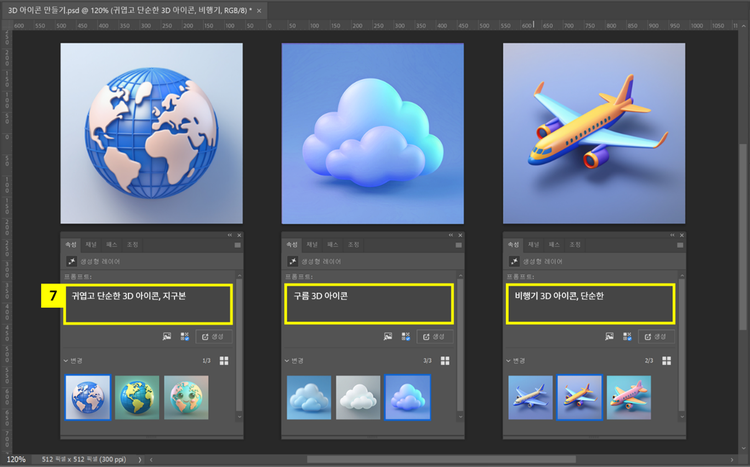Switch globe variations to grid view
The image size is (750, 467).
pyautogui.click(x=224, y=361)
